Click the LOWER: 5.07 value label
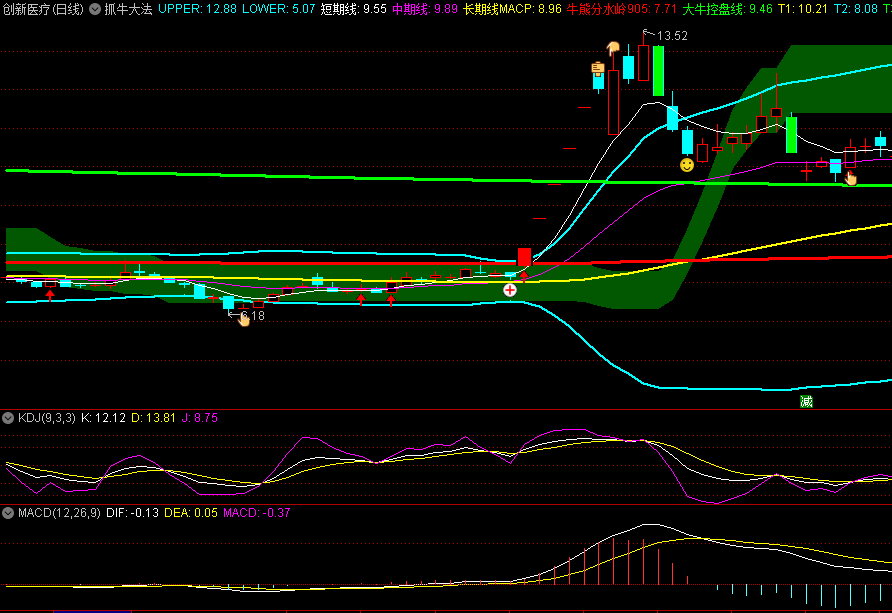Screen dimensions: 892x613 [x=278, y=9]
